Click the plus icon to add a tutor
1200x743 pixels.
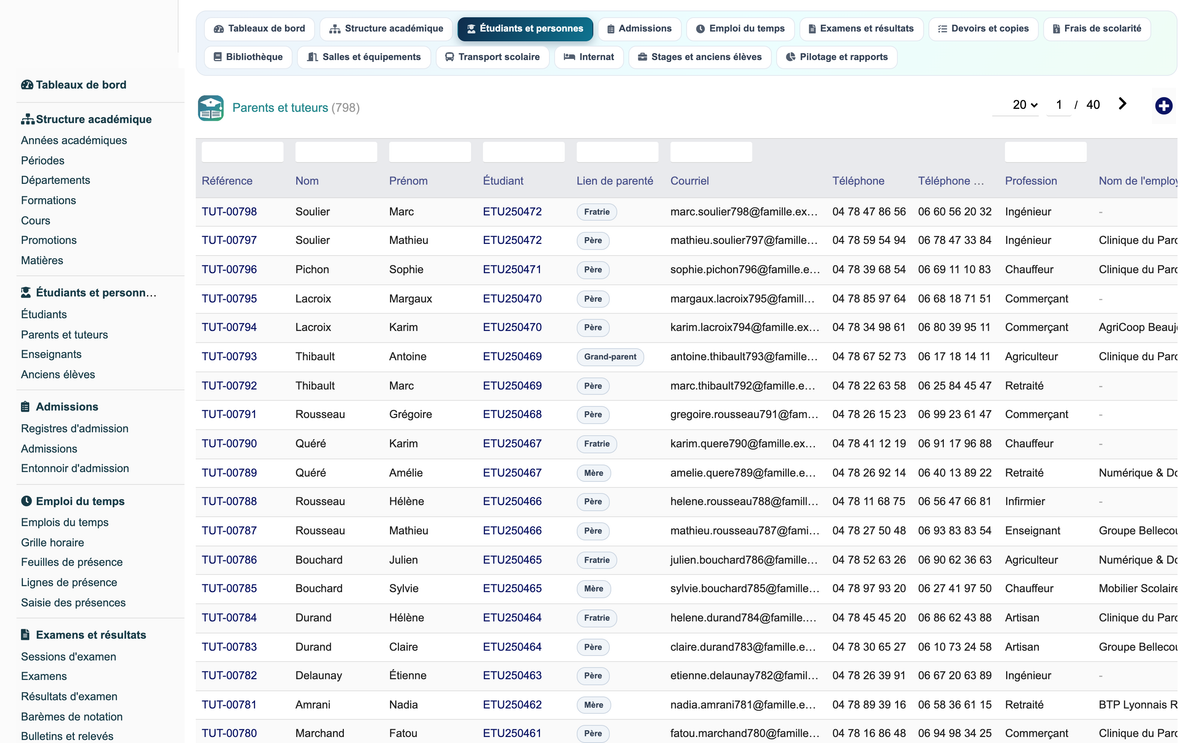[x=1163, y=106]
